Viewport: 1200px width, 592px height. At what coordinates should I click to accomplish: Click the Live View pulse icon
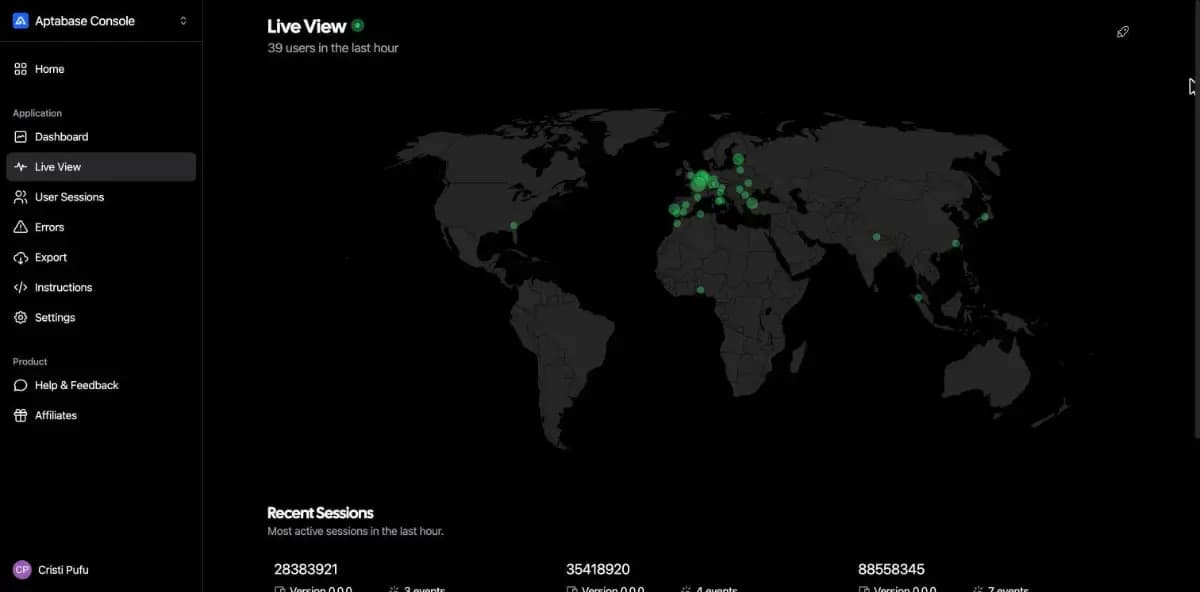(x=20, y=167)
